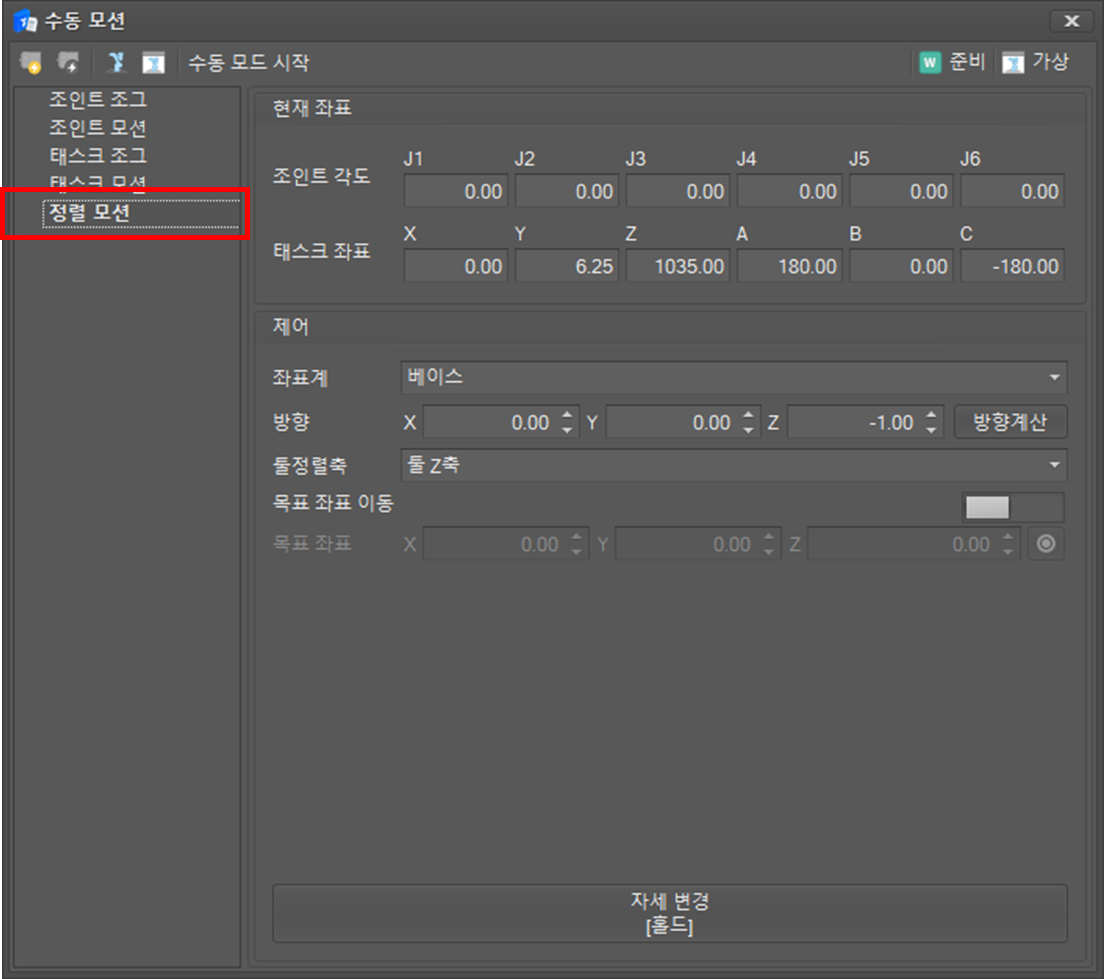Click the round target button beside 목표 좌표
Viewport: 1104px width, 979px height.
pyautogui.click(x=1046, y=544)
